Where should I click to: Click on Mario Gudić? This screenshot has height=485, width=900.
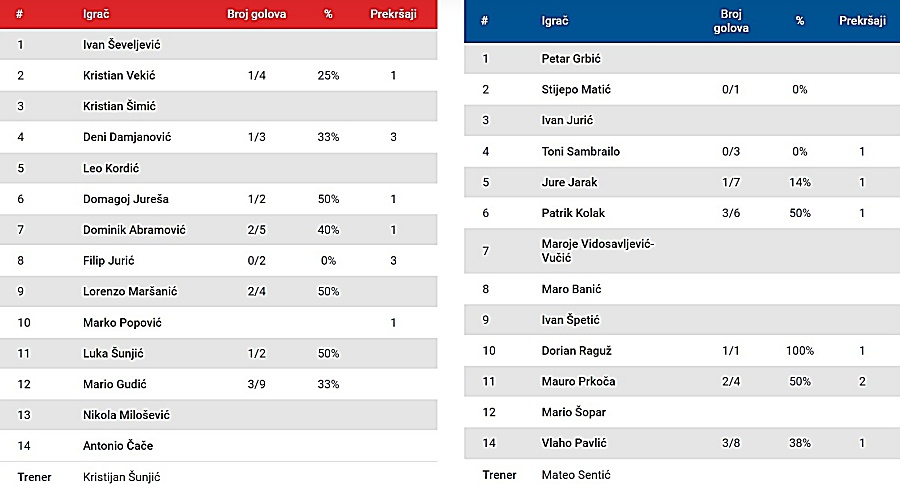point(114,384)
